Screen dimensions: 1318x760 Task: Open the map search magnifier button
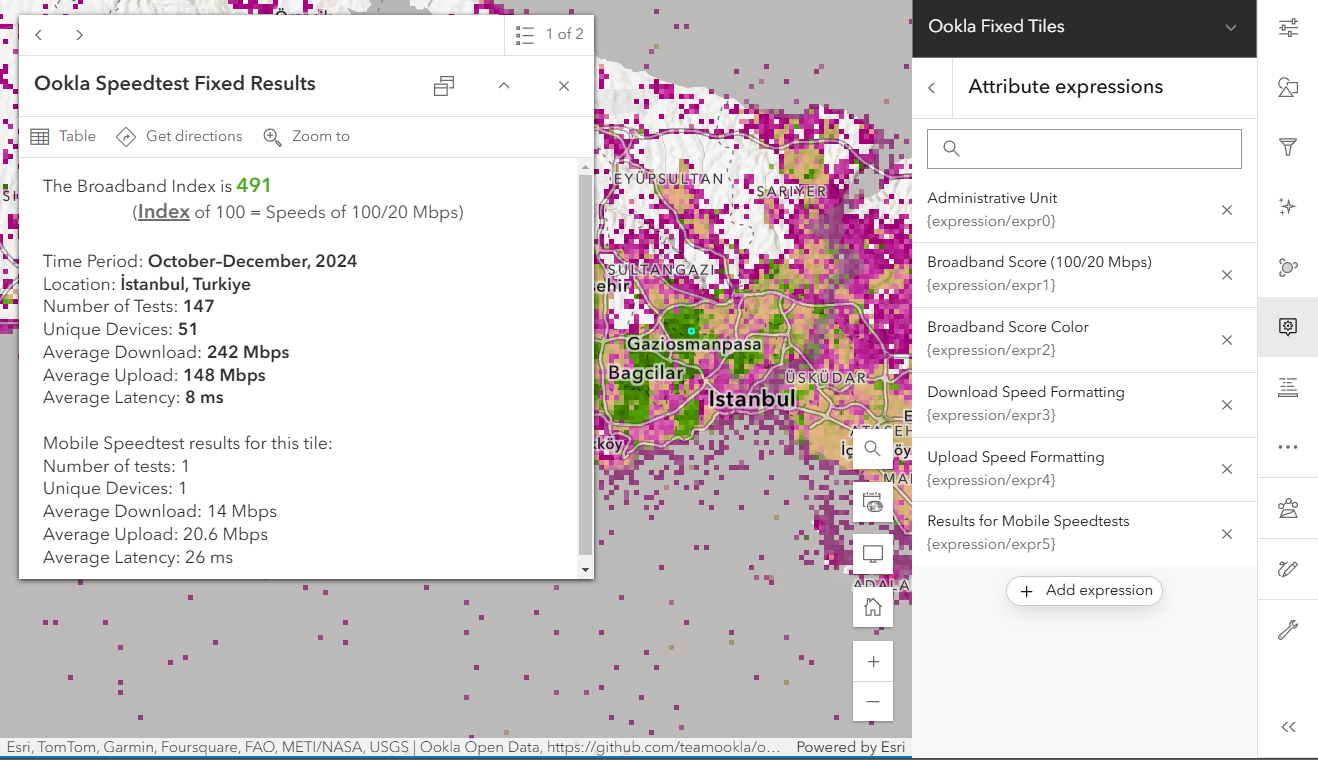873,449
